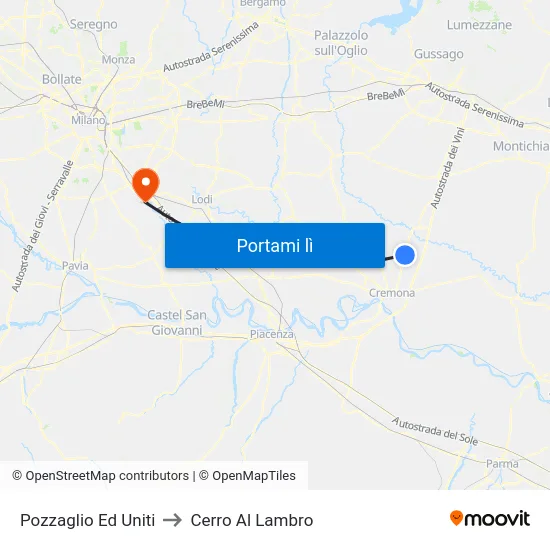
Task: Click the Cremona city label
Action: 392,293
